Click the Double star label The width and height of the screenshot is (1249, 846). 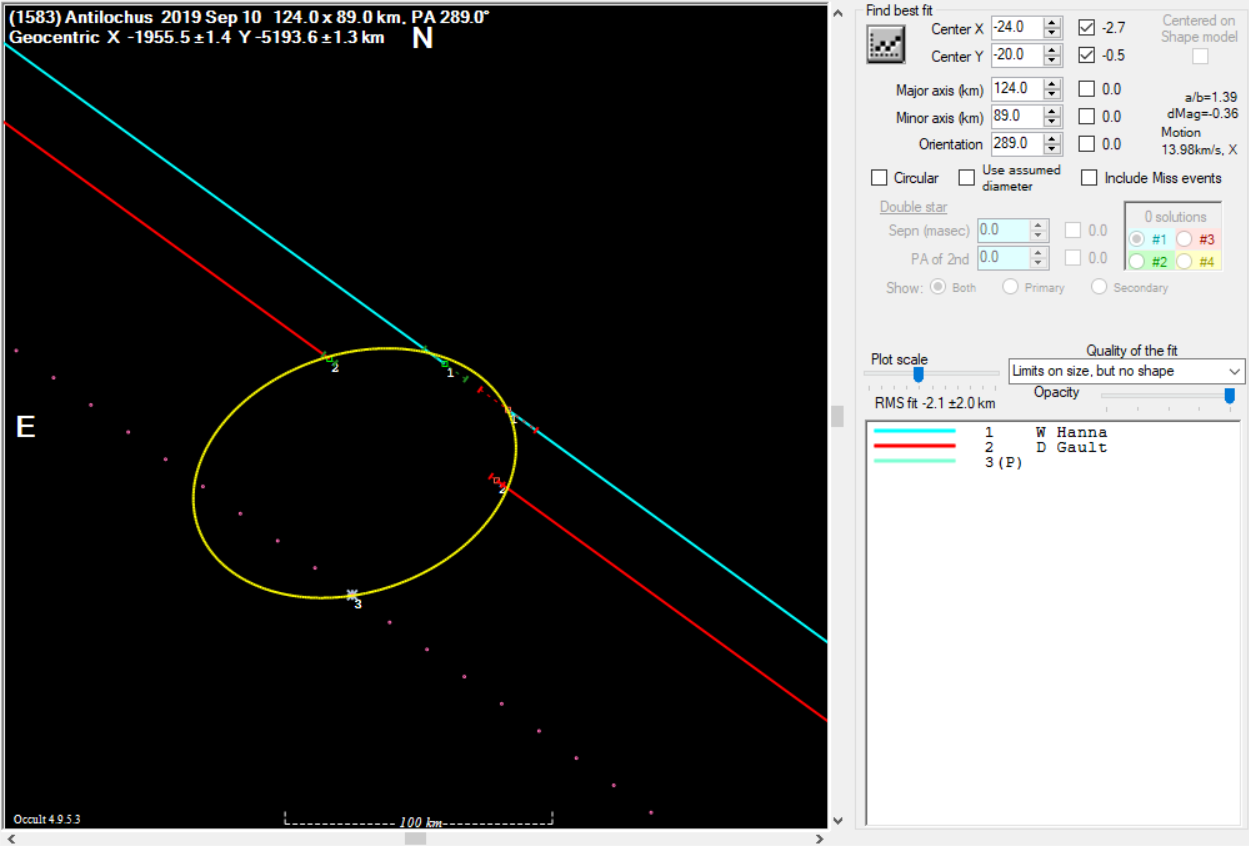(913, 207)
